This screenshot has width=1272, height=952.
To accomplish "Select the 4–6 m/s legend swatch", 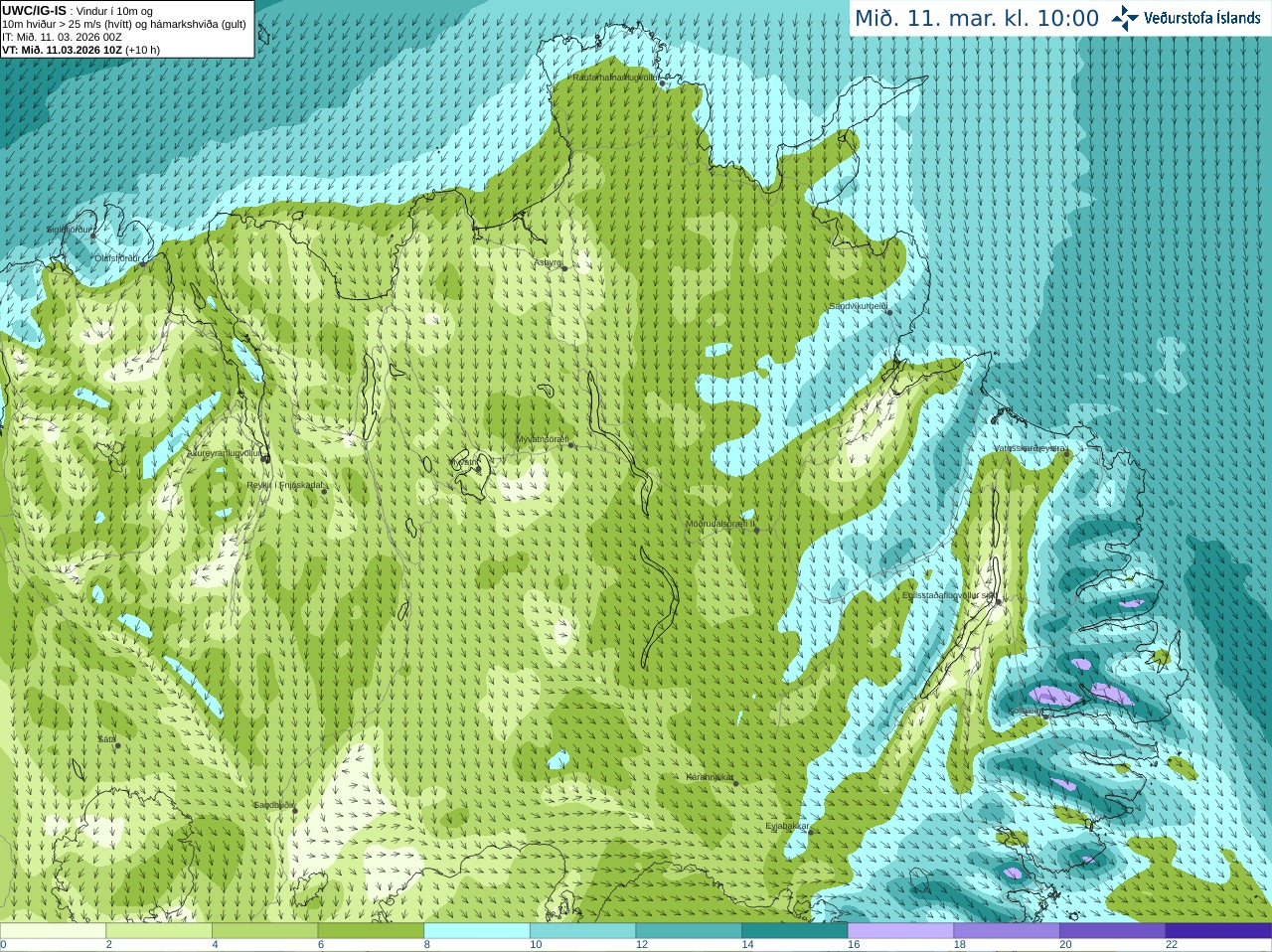I will [264, 931].
